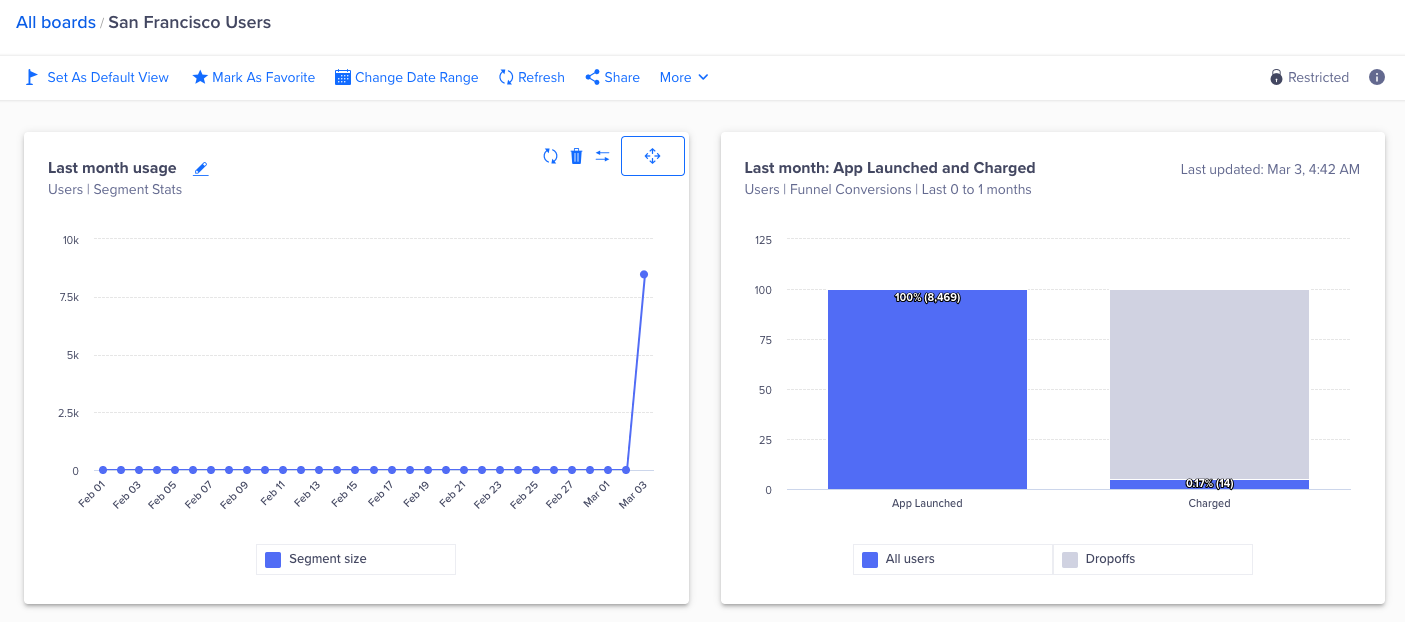
Task: Click the Last month usage title
Action: [112, 168]
